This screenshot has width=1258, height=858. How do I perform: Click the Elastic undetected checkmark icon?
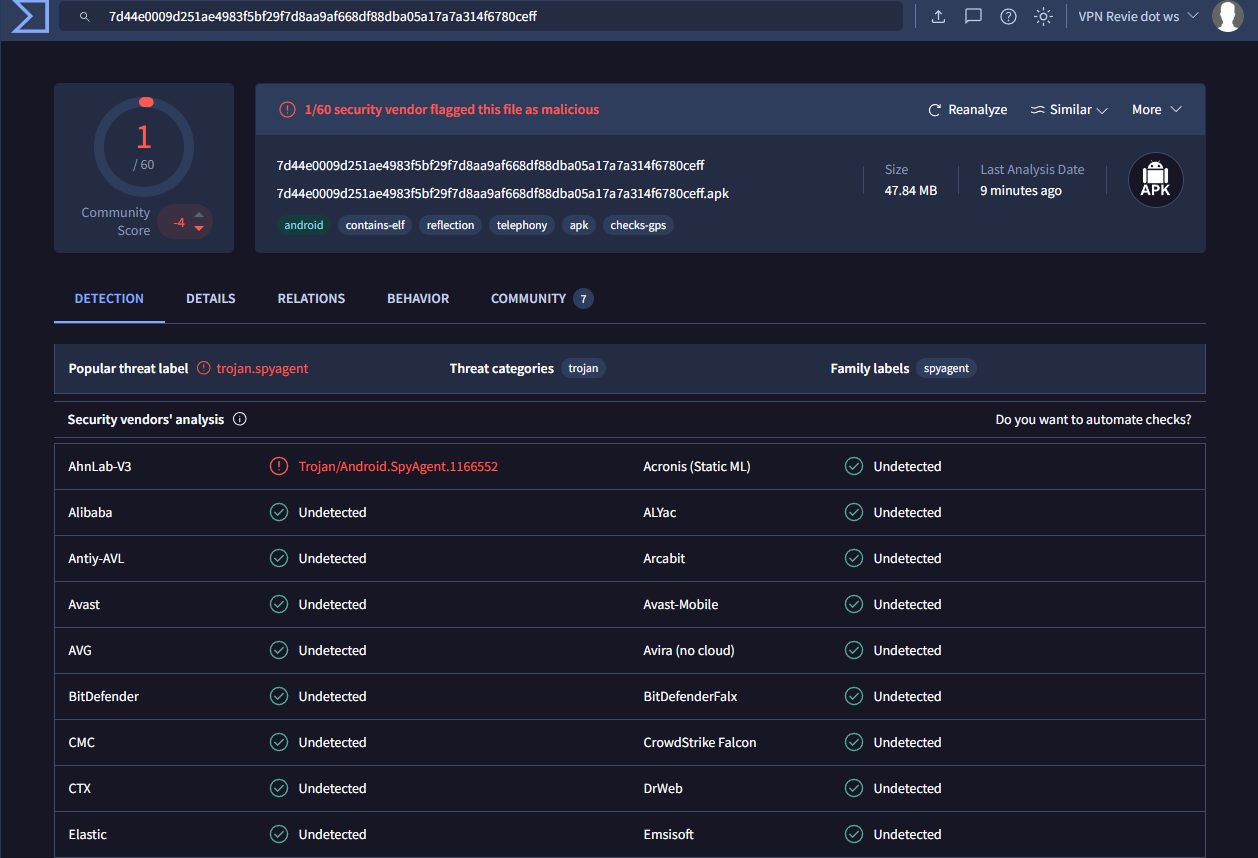[x=279, y=834]
